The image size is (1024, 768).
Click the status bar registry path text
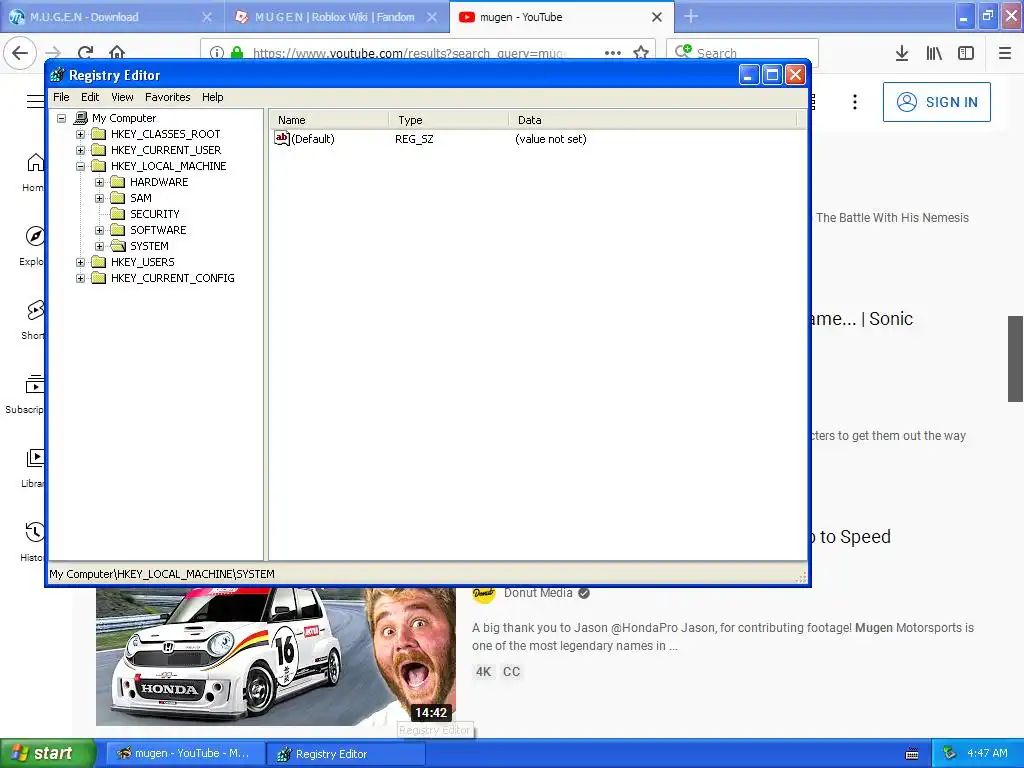[162, 574]
